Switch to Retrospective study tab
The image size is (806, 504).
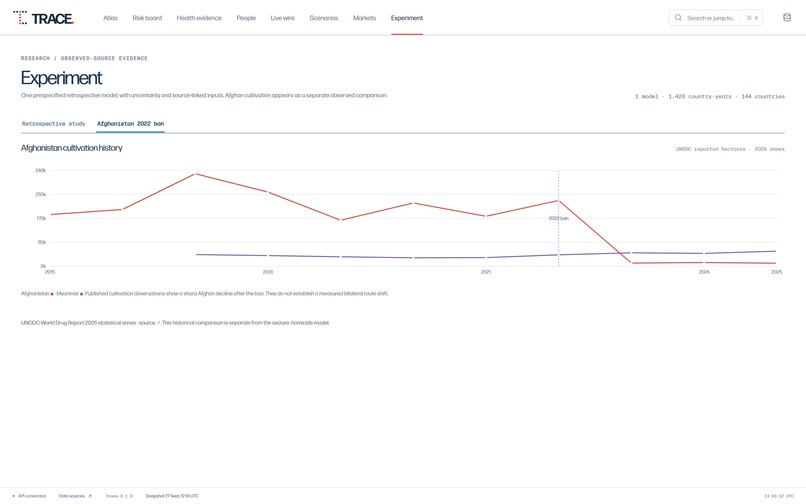pos(53,124)
